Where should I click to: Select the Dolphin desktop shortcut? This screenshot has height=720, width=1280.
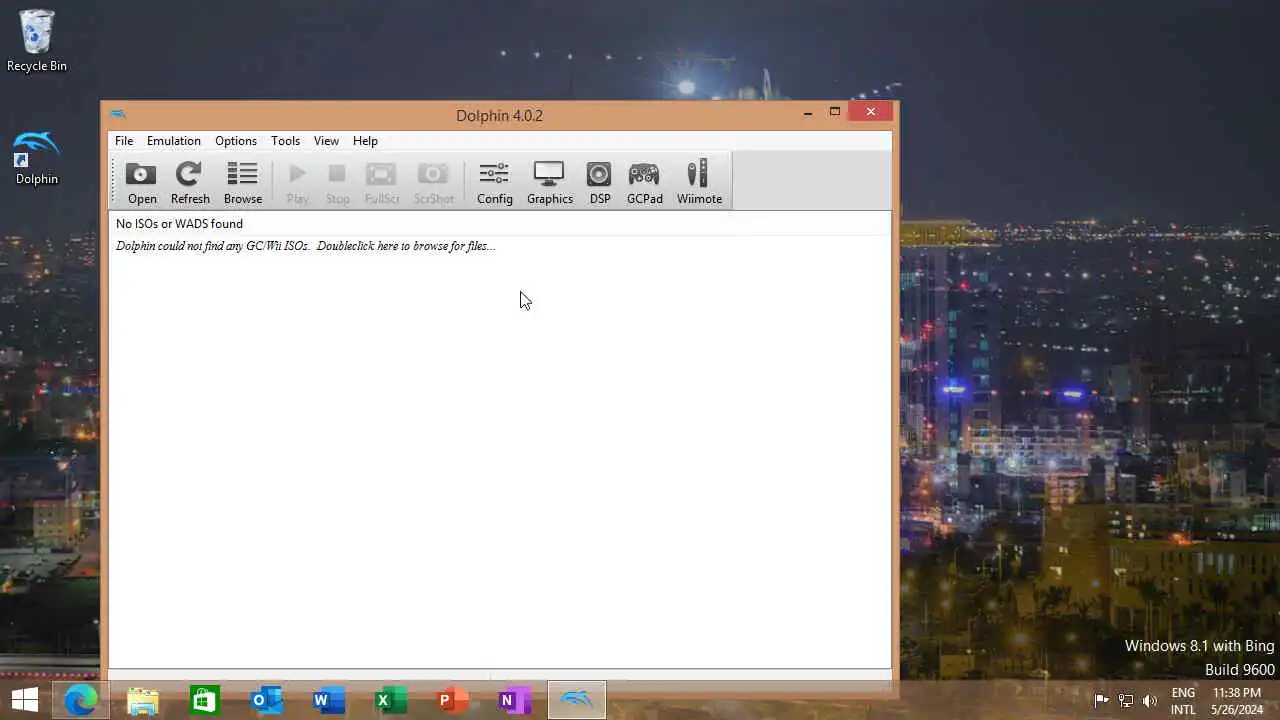click(x=37, y=157)
